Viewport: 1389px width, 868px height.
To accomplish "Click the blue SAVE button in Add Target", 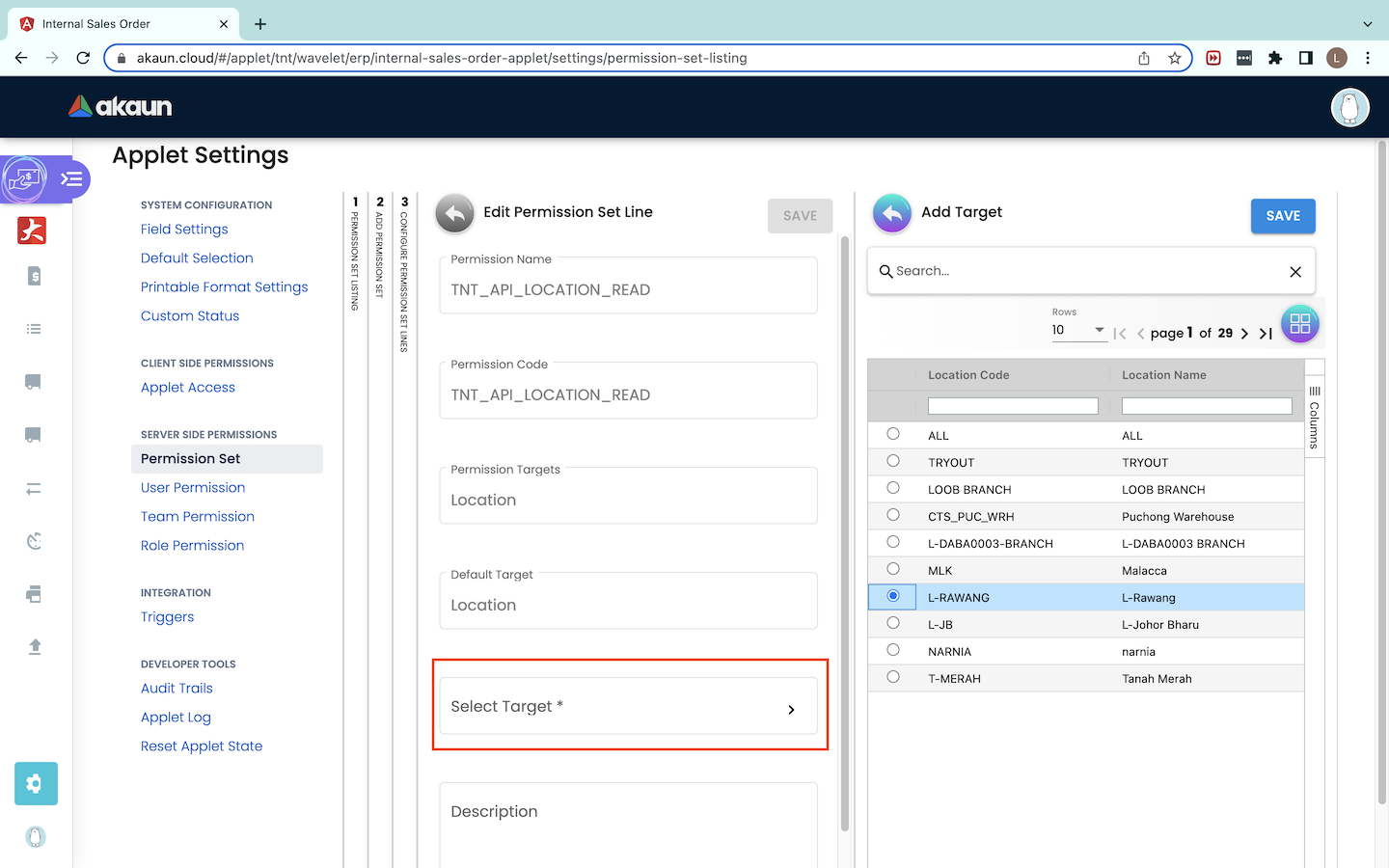I will click(x=1282, y=216).
